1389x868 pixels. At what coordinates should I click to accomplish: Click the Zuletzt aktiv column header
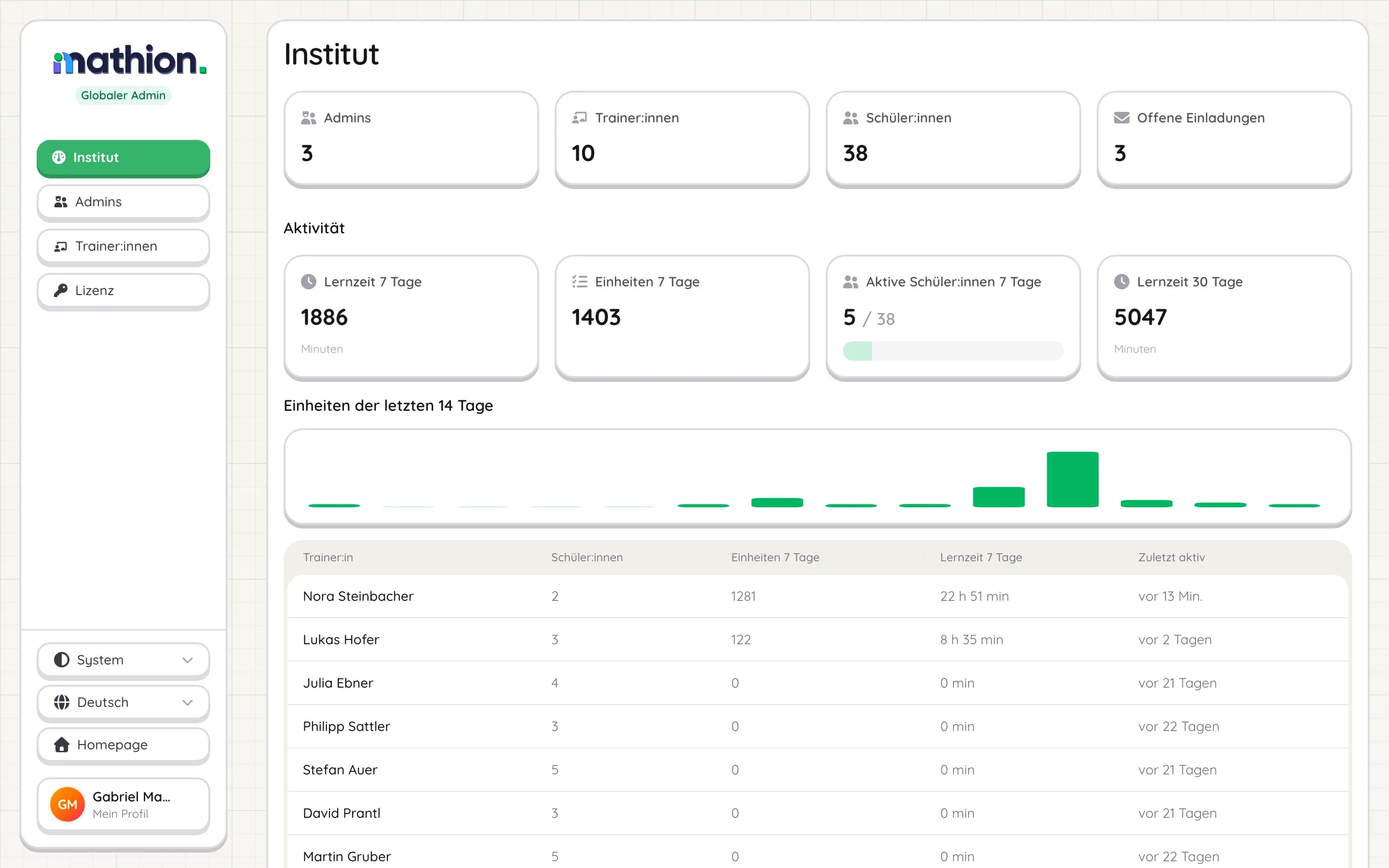[1171, 557]
